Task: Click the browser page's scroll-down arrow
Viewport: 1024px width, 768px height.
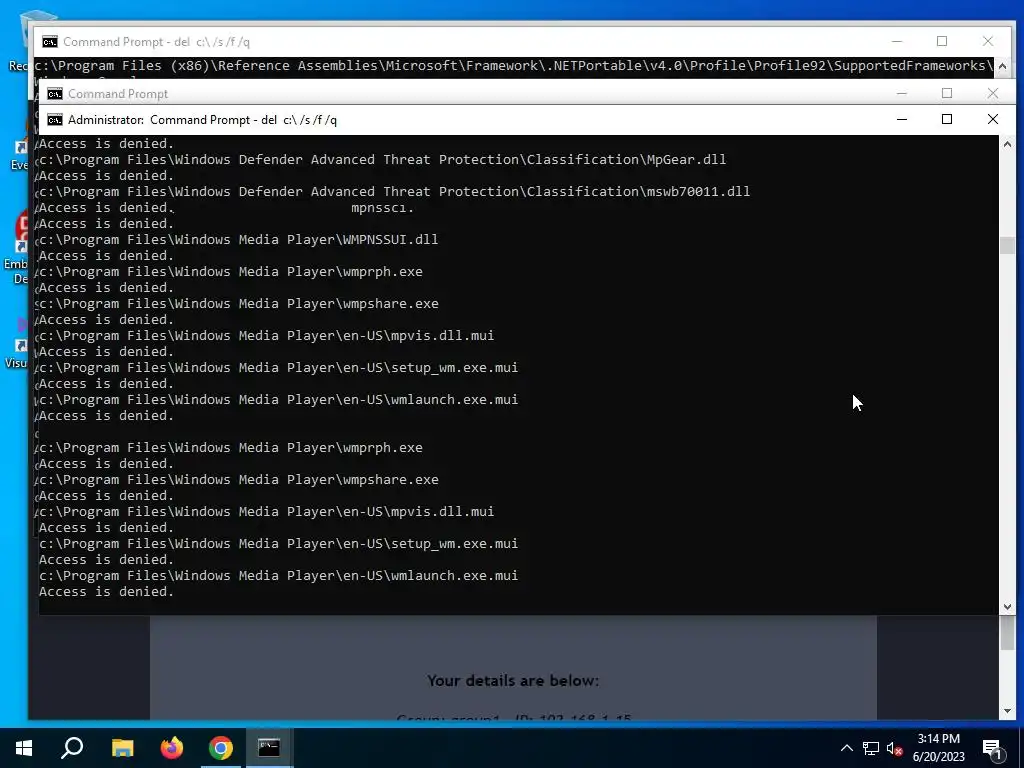Action: [1007, 711]
